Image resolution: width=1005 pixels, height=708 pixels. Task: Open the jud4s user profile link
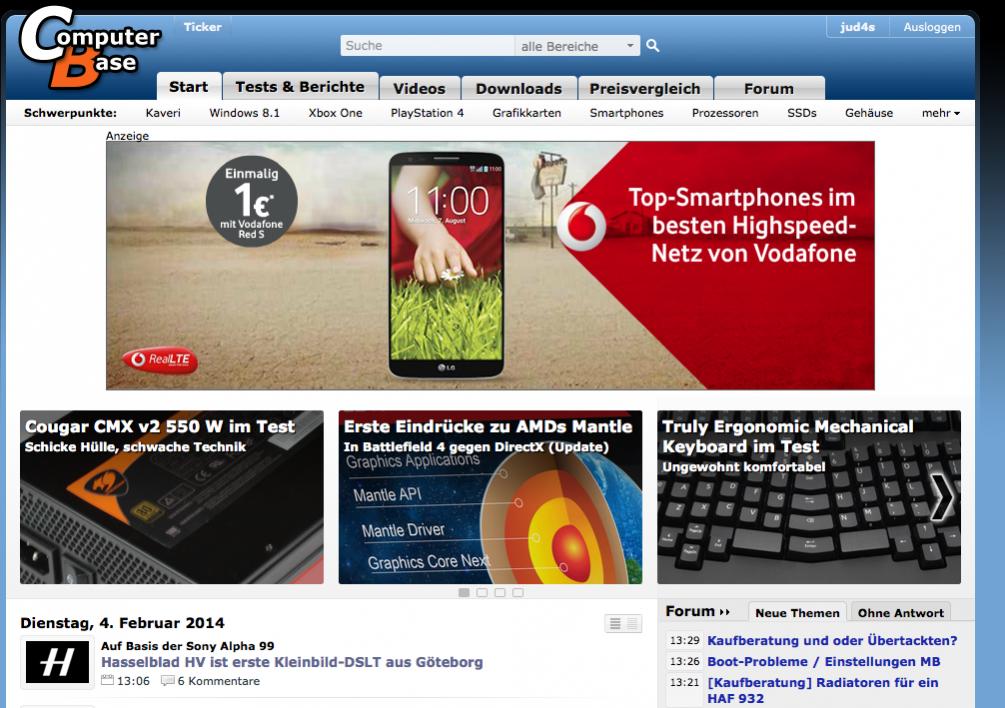858,27
